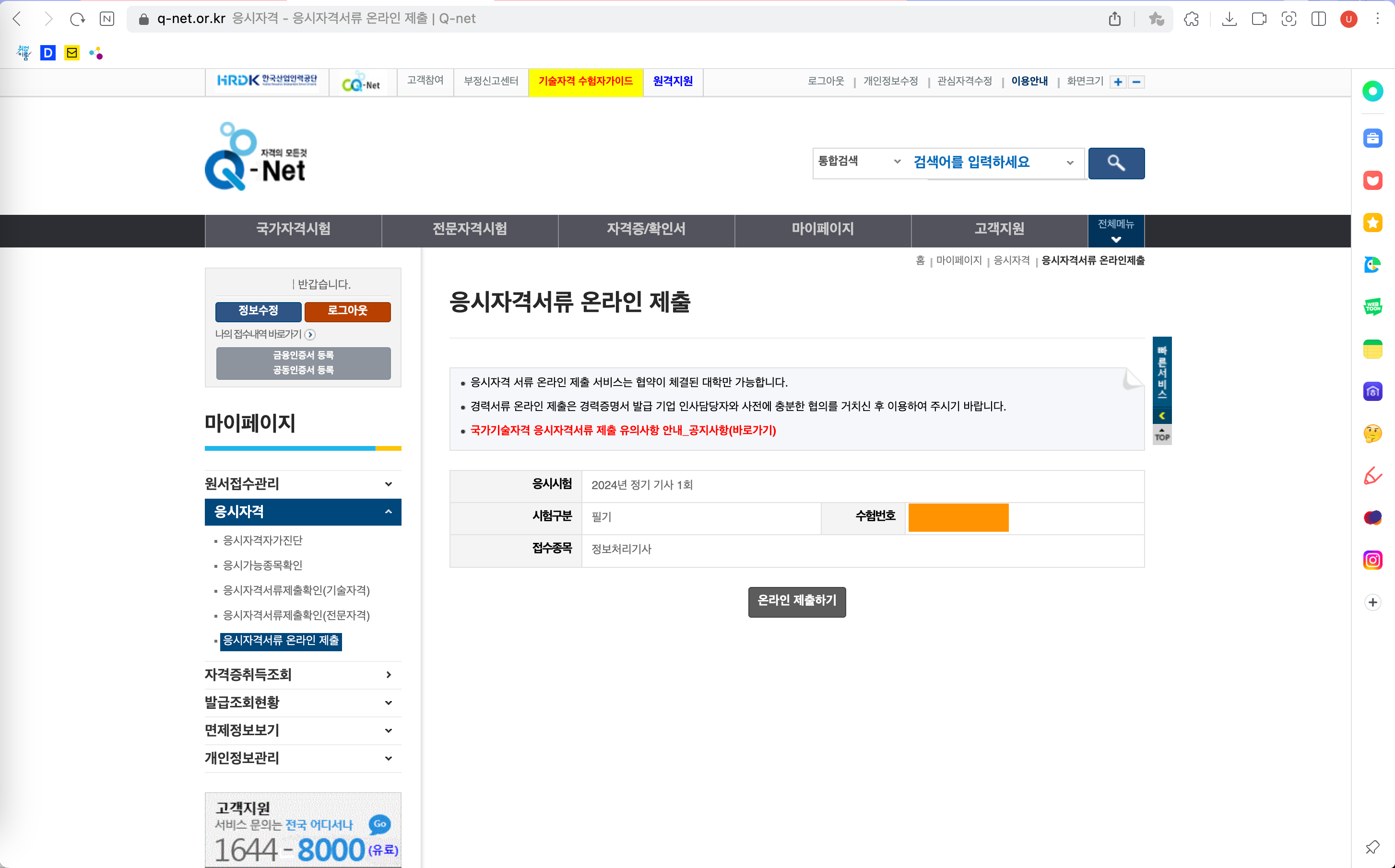Click the browser reload page icon
Screen dimensions: 1395x868
point(77,19)
